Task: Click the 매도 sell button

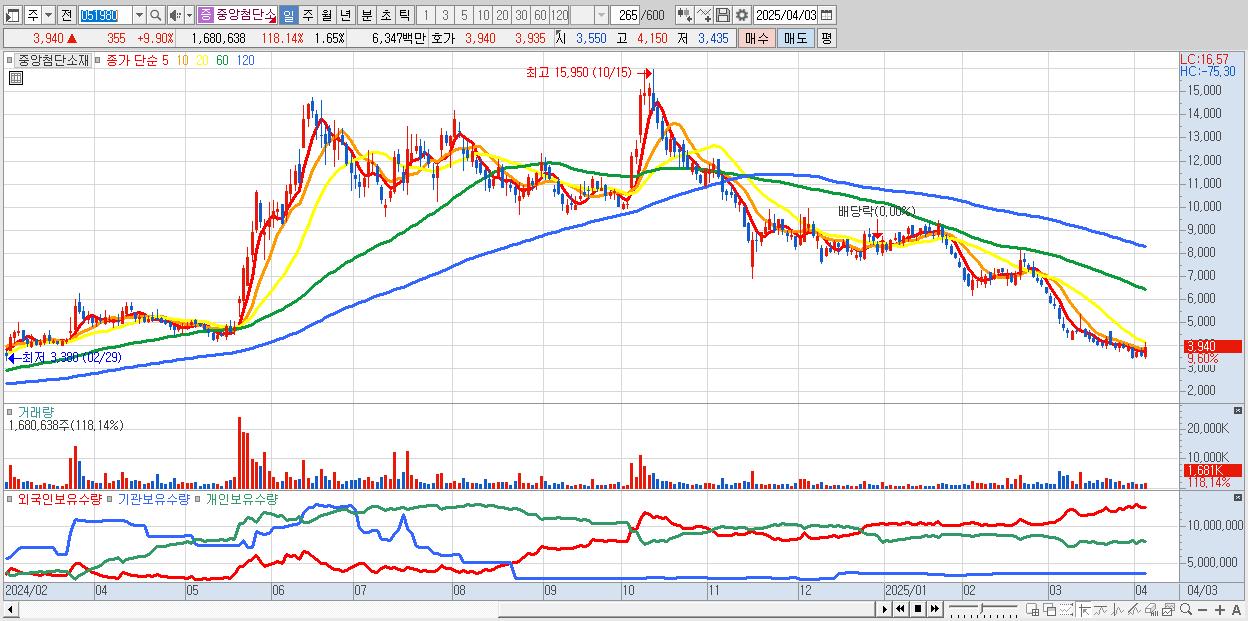Action: (x=796, y=38)
